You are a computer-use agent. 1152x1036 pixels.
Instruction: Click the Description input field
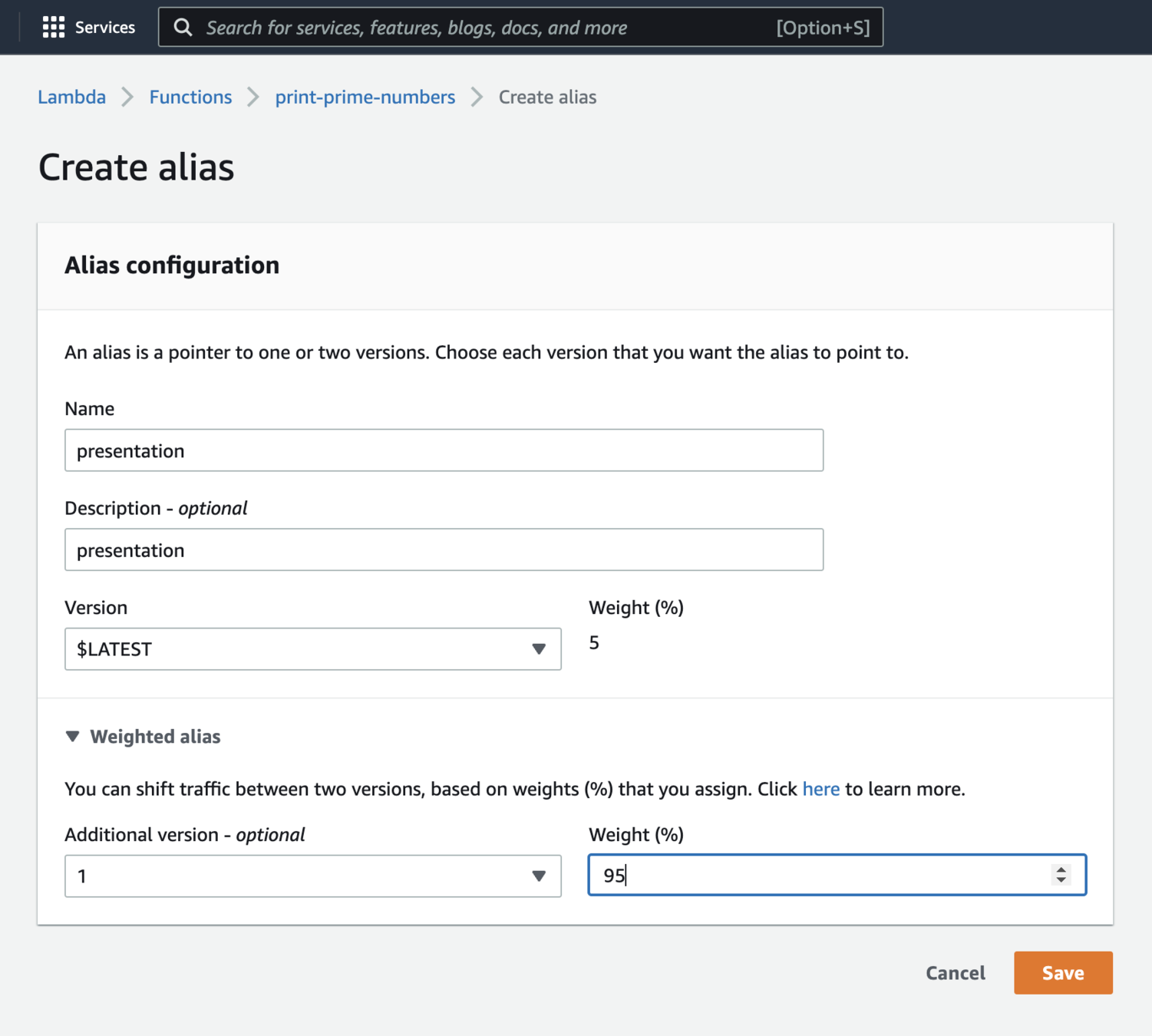coord(444,549)
